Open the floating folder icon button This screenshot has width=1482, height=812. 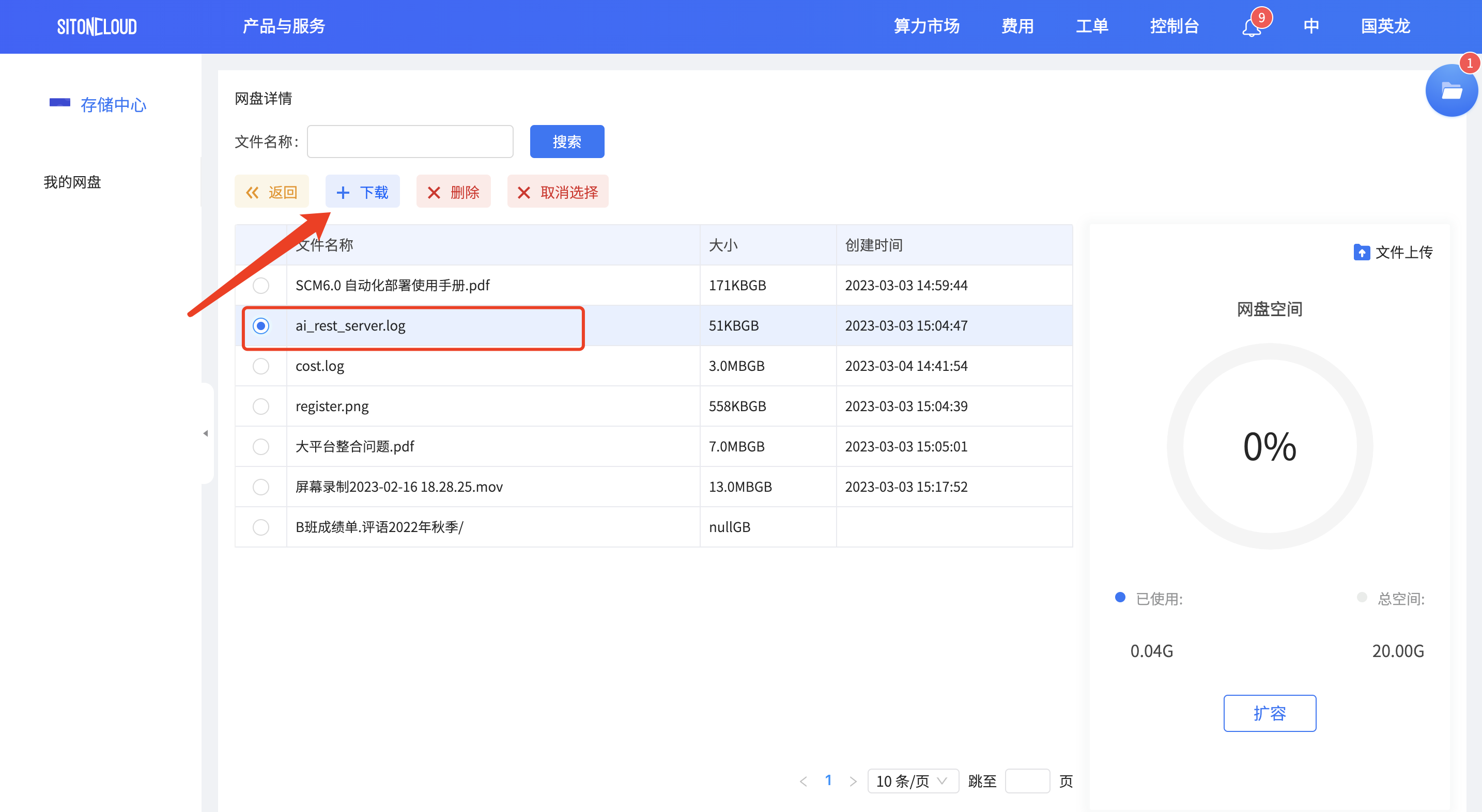coord(1450,91)
